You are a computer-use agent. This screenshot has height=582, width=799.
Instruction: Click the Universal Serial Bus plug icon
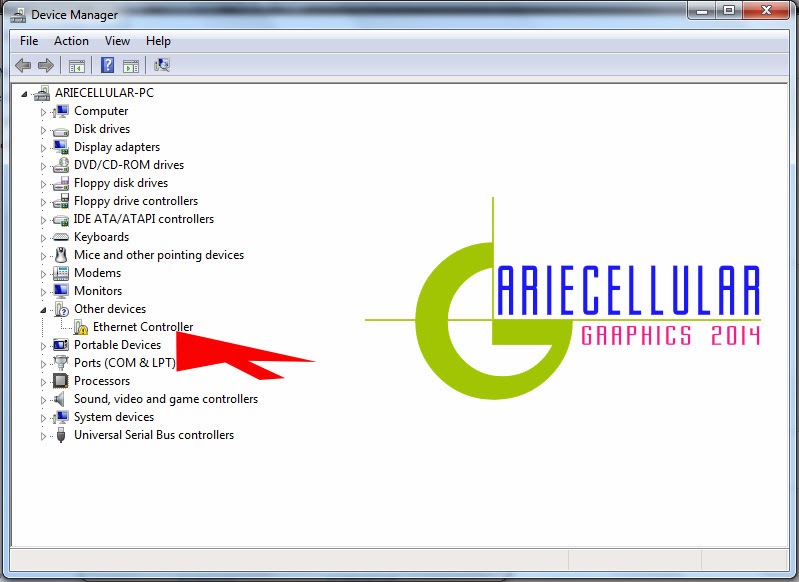click(x=61, y=435)
